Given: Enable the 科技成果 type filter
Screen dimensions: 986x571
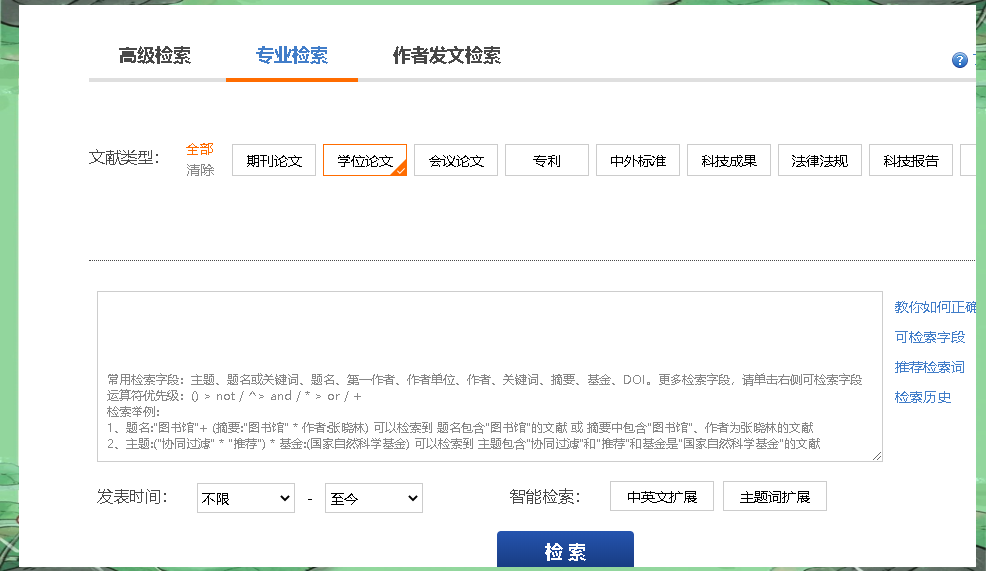Looking at the screenshot, I should (x=729, y=160).
